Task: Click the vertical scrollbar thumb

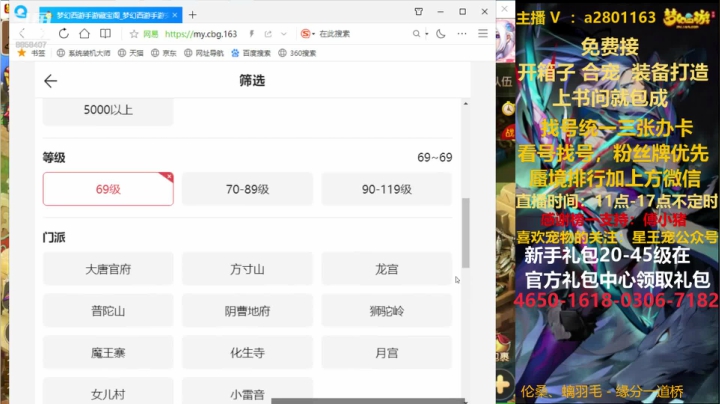Action: pos(466,233)
